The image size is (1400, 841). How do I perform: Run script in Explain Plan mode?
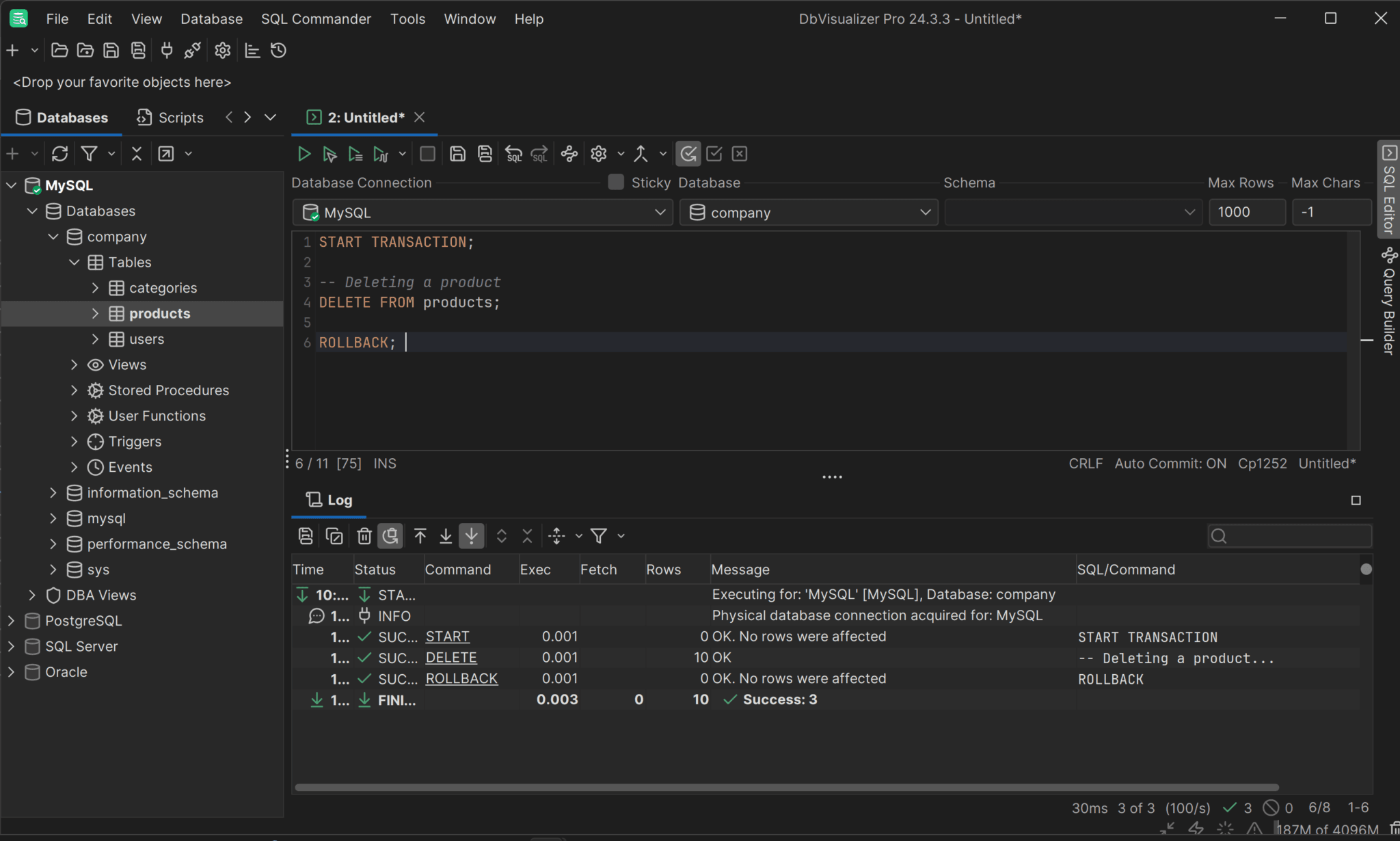click(x=380, y=153)
